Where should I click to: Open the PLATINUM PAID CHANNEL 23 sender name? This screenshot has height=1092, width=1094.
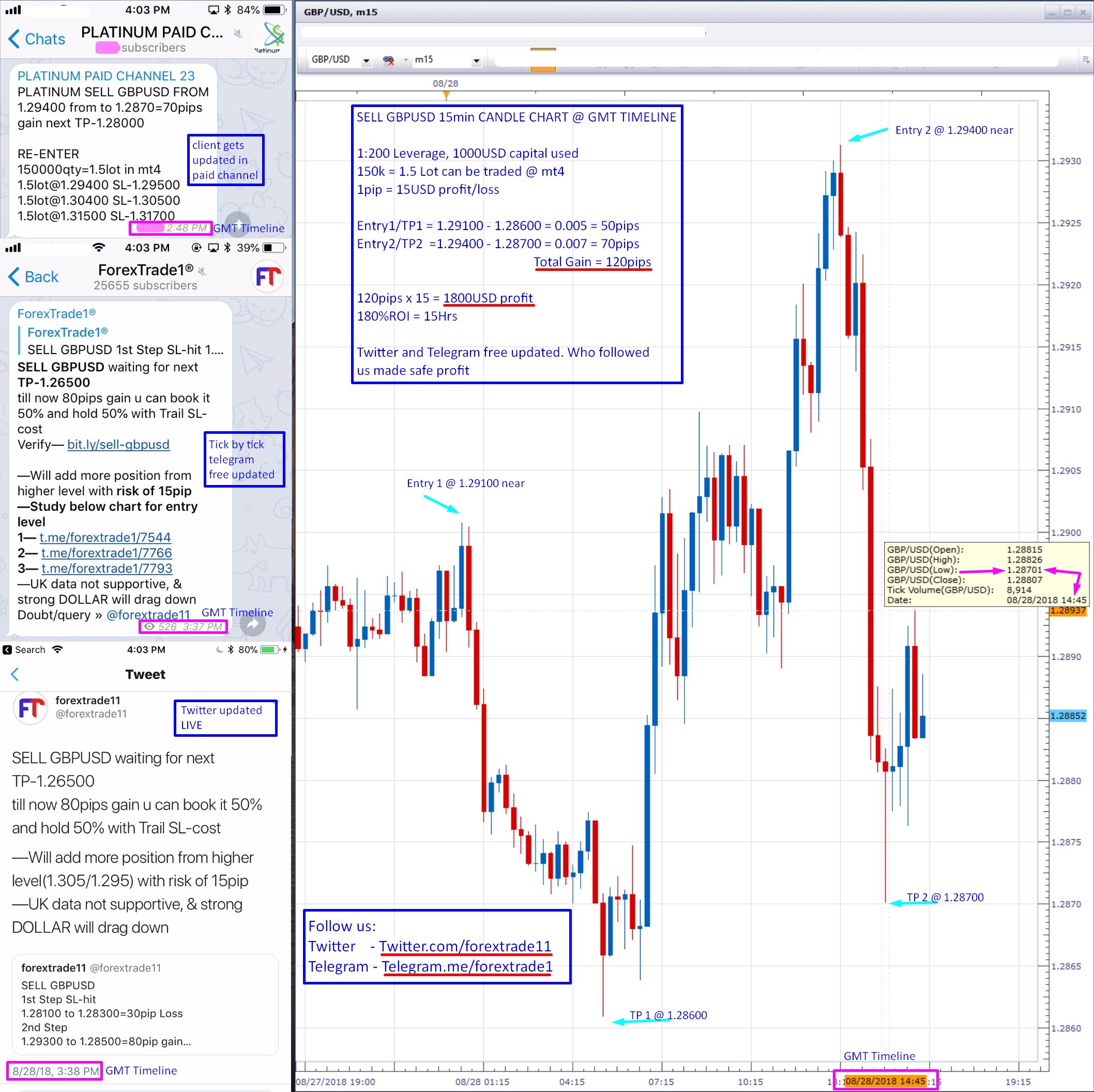pyautogui.click(x=106, y=76)
